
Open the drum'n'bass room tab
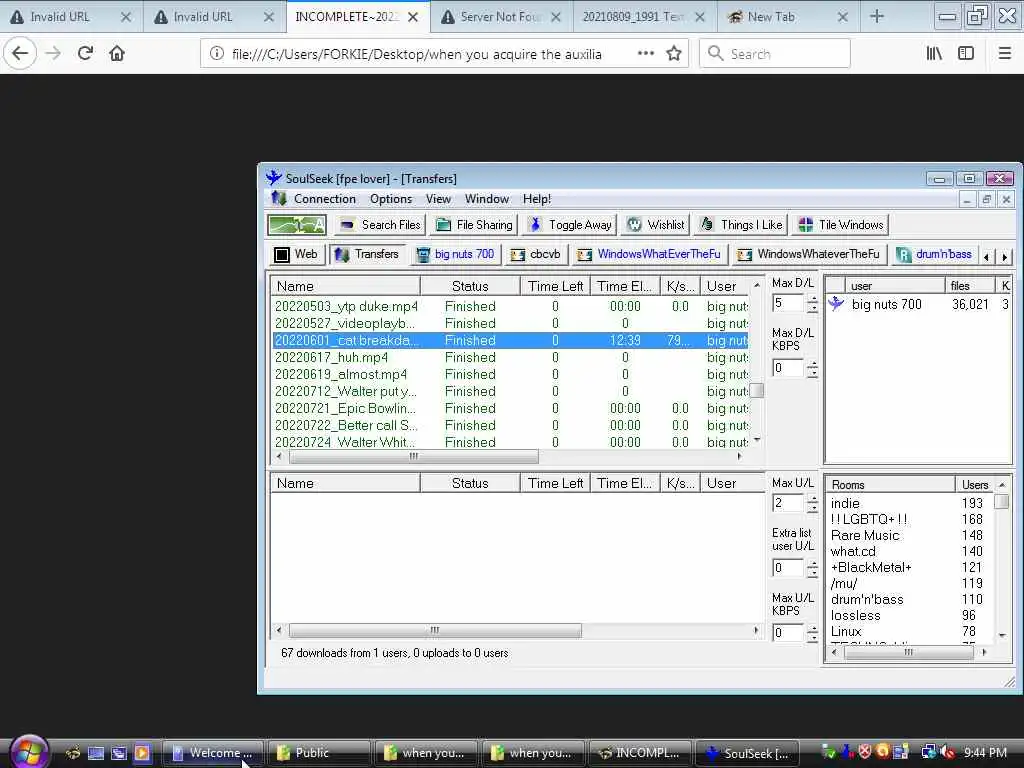point(935,254)
